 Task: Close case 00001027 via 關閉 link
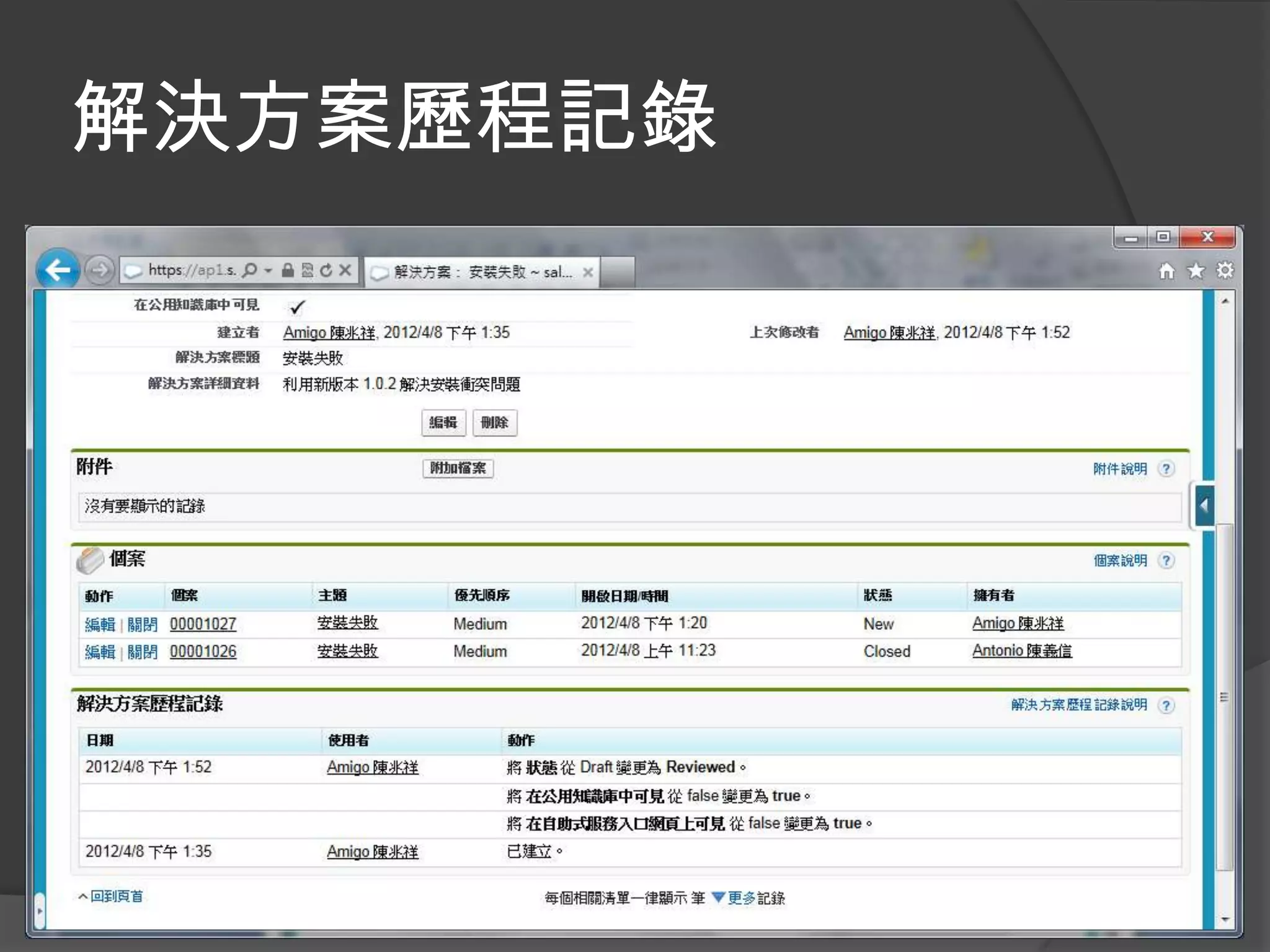(x=142, y=624)
